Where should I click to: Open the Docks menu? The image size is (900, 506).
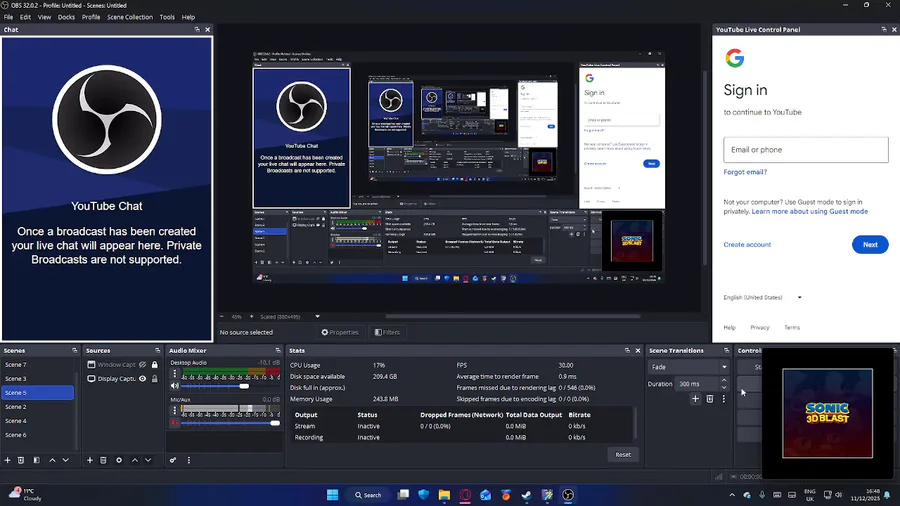(x=66, y=17)
